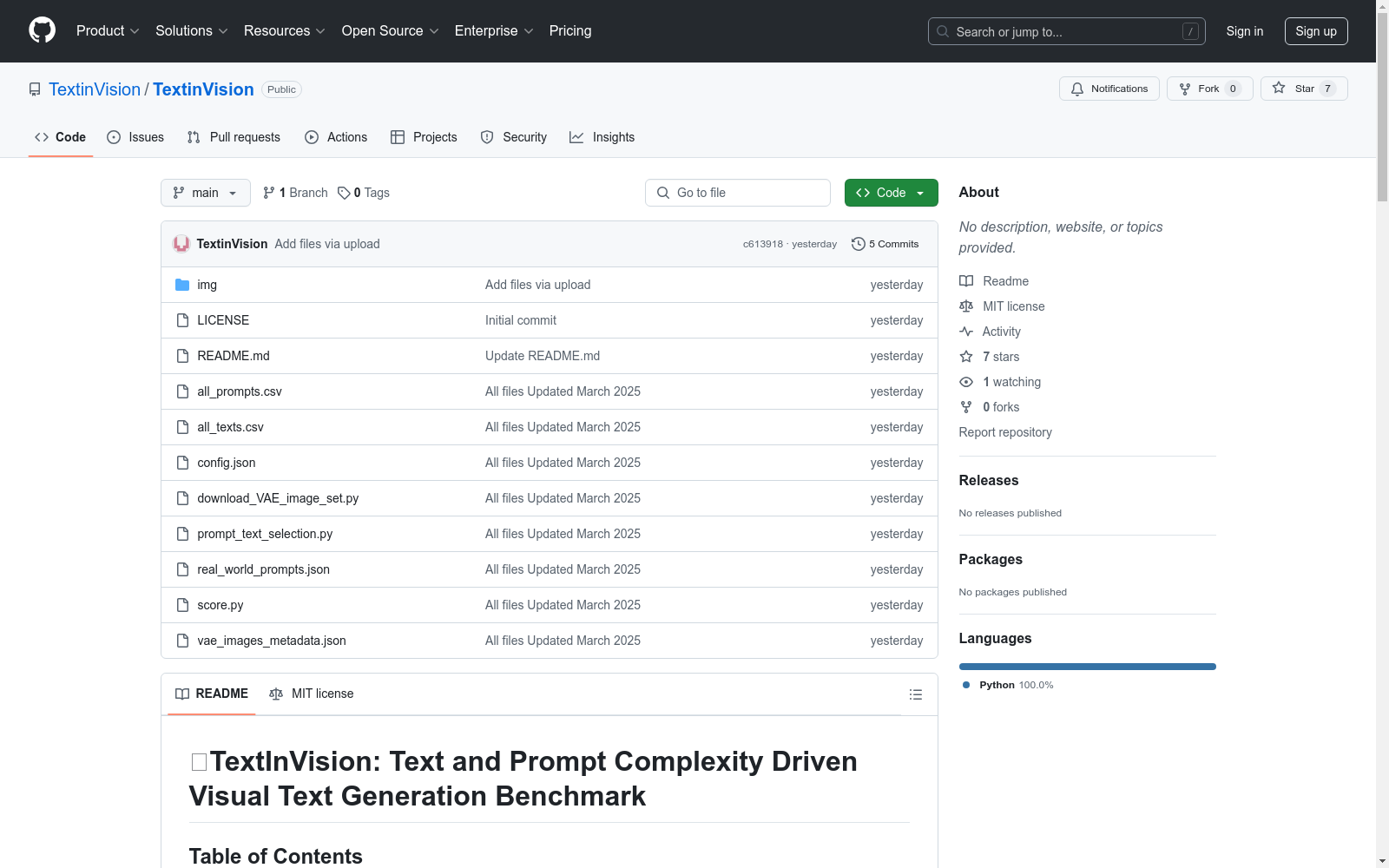This screenshot has height=868, width=1389.
Task: Expand the Solutions menu
Action: (192, 31)
